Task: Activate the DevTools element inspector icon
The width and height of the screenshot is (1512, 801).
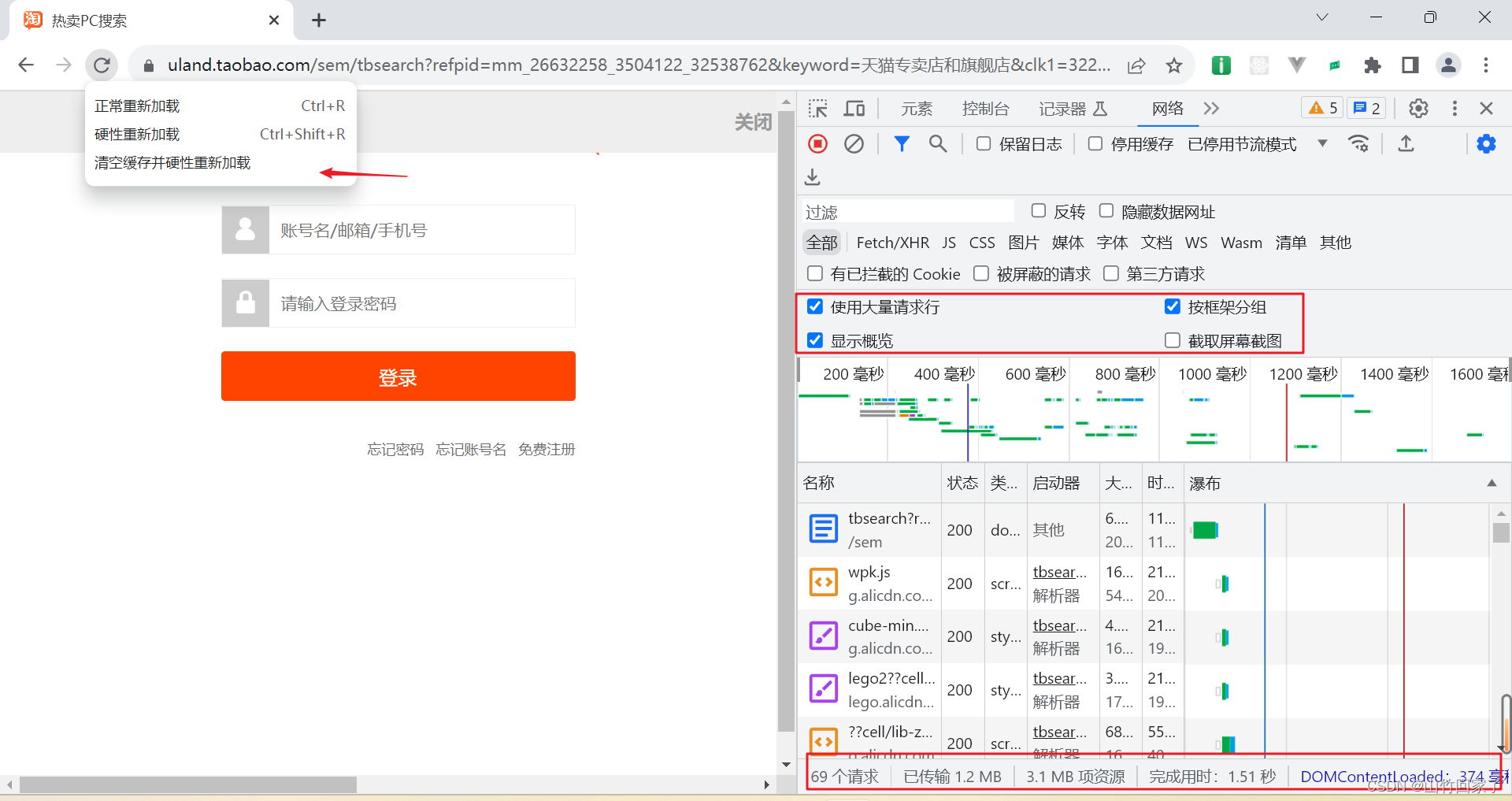Action: pyautogui.click(x=818, y=109)
